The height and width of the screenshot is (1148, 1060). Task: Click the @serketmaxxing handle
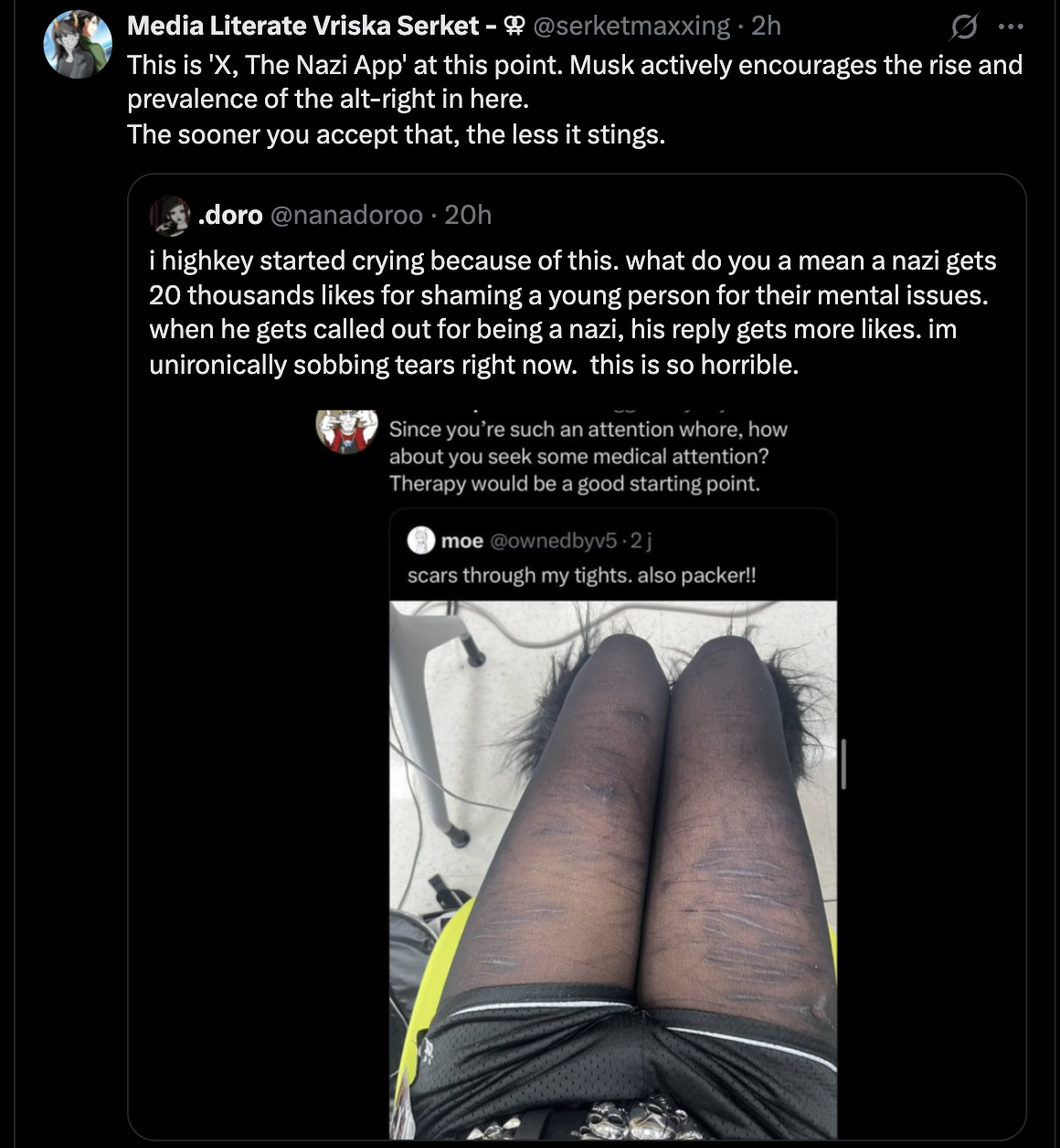pos(631,26)
